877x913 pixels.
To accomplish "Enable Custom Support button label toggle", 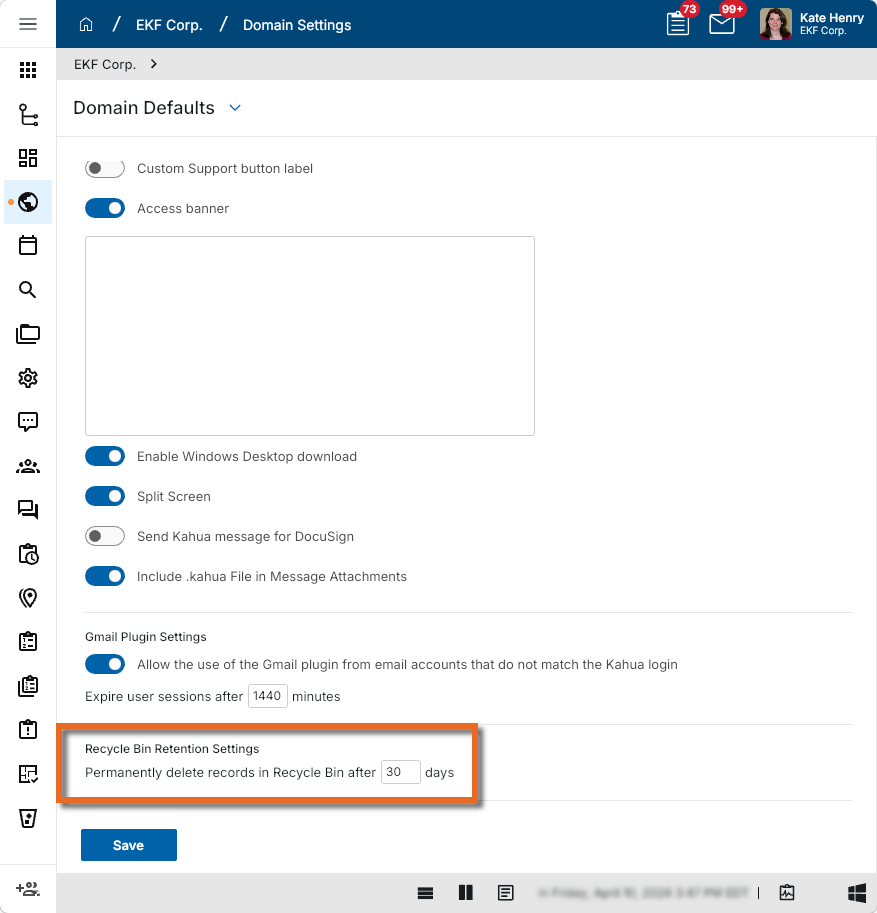I will coord(105,169).
